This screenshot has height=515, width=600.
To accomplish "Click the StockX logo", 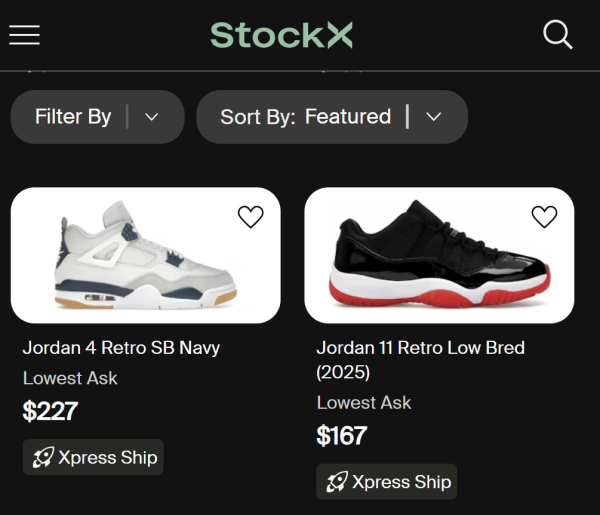I will click(x=281, y=35).
